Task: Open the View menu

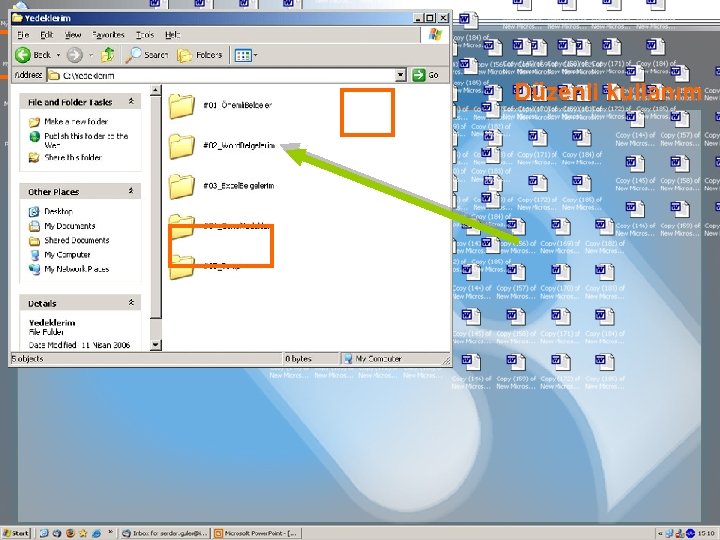Action: pyautogui.click(x=73, y=35)
